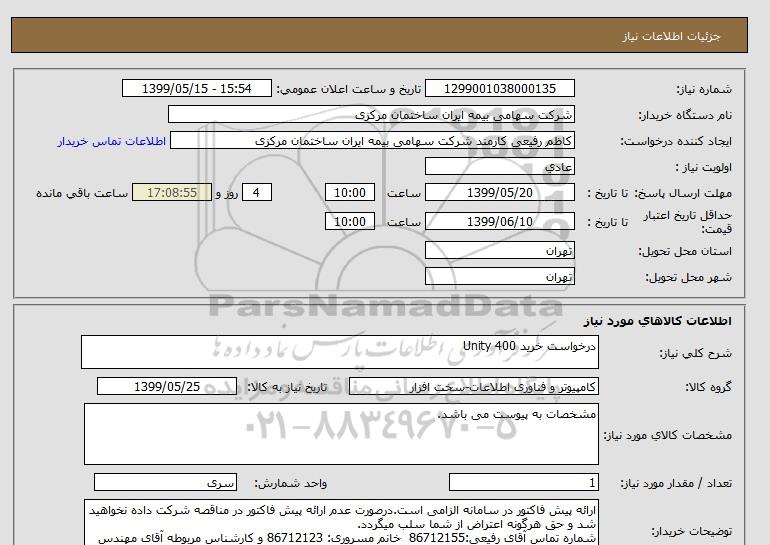This screenshot has height=545, width=770.
Task: Click the label تاریخ نیاز به کالا
Action: 286,387
